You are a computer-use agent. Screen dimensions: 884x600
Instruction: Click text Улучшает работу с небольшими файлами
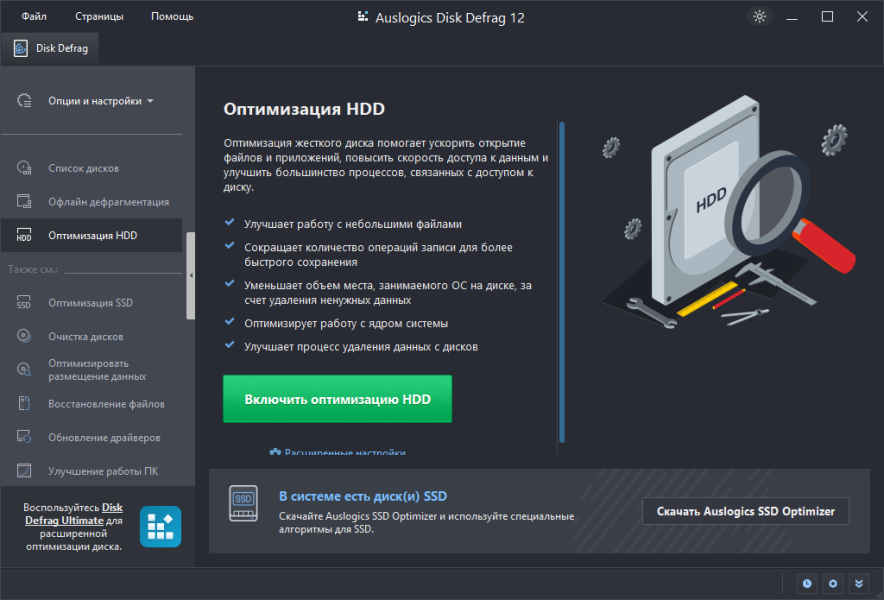353,224
